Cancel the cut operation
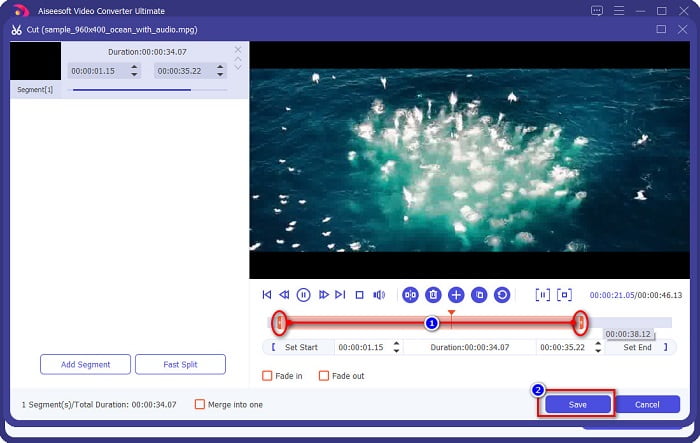This screenshot has height=443, width=700. [x=647, y=405]
